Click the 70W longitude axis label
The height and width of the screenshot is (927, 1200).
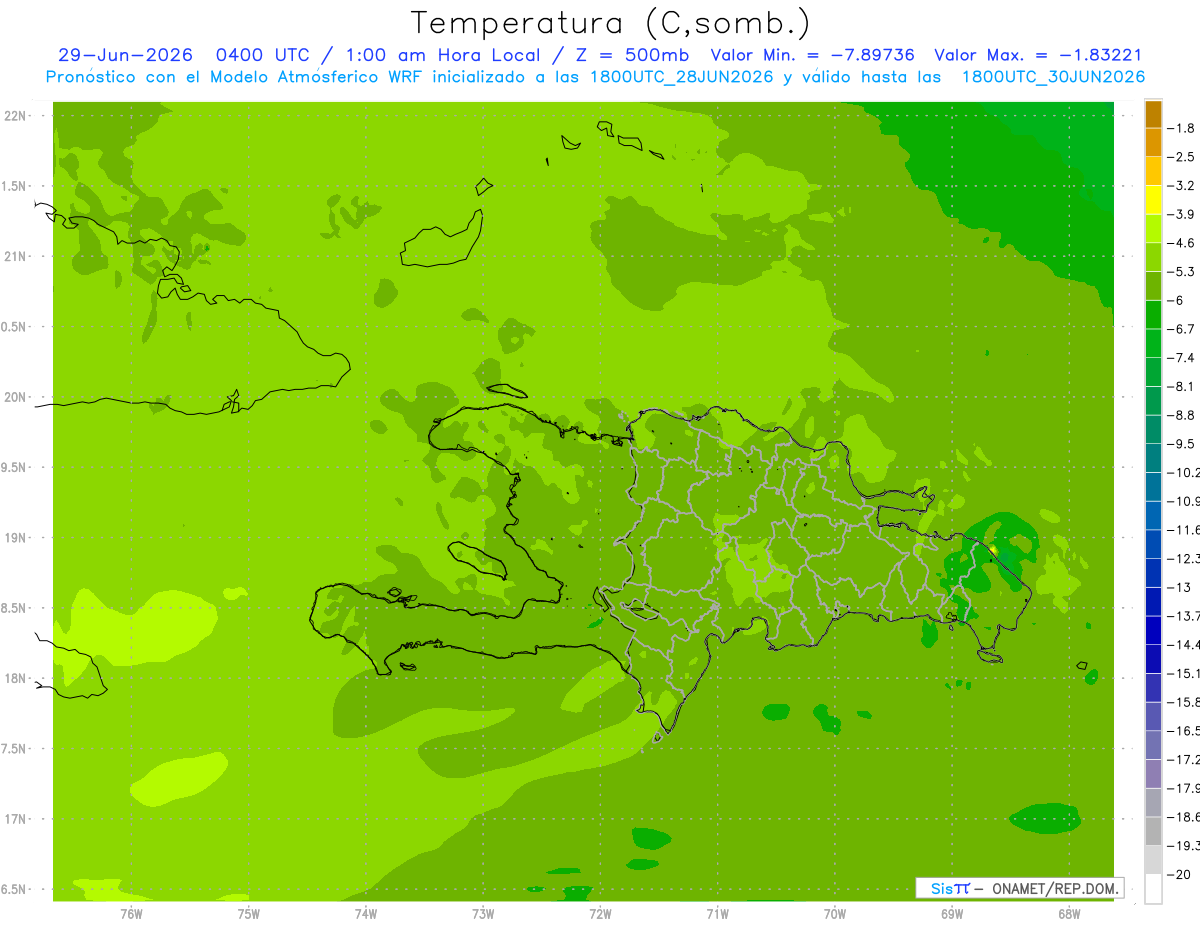click(834, 913)
